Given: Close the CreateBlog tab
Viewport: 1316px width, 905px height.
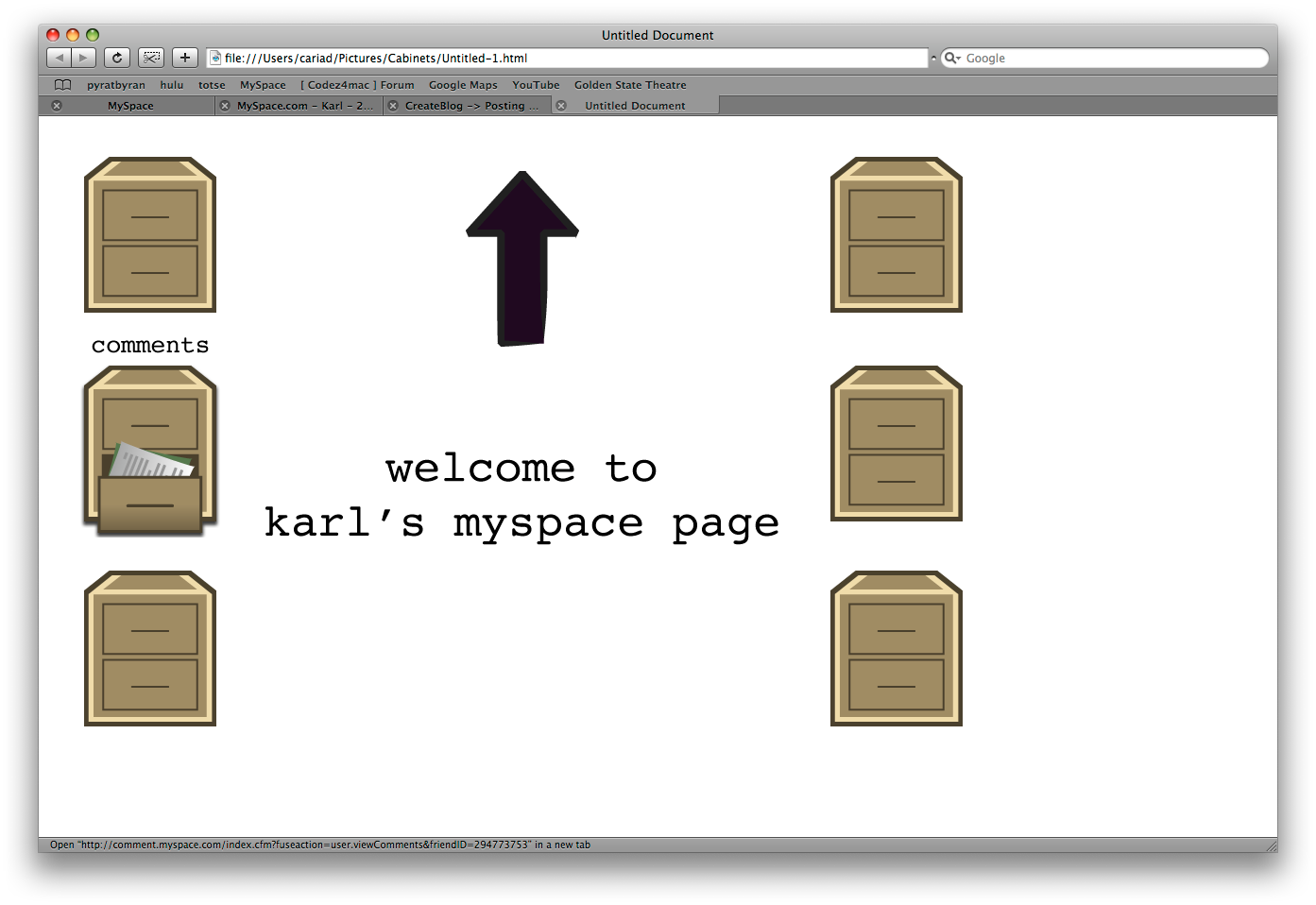Looking at the screenshot, I should click(x=393, y=106).
